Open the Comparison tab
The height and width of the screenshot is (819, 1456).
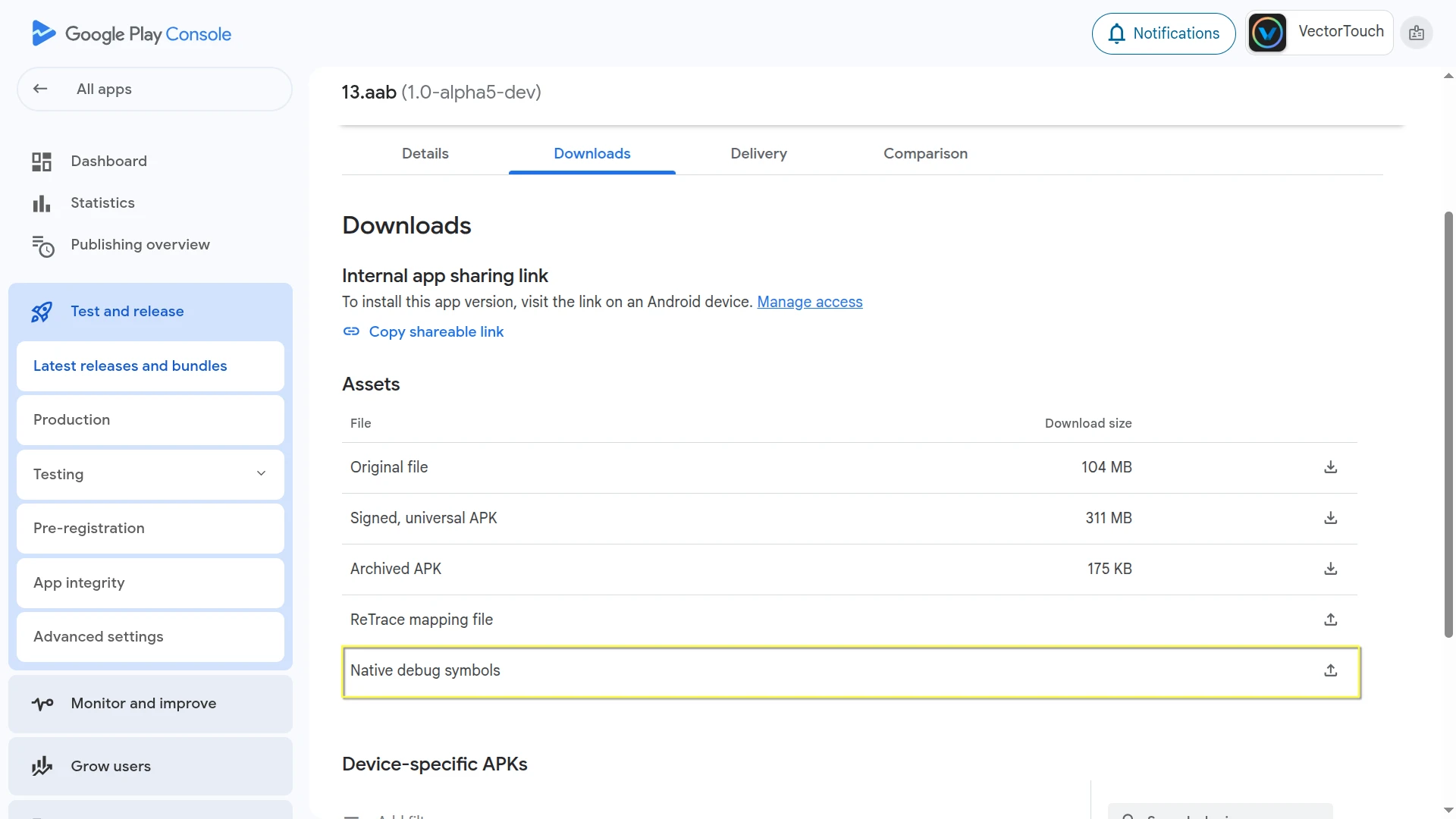925,153
